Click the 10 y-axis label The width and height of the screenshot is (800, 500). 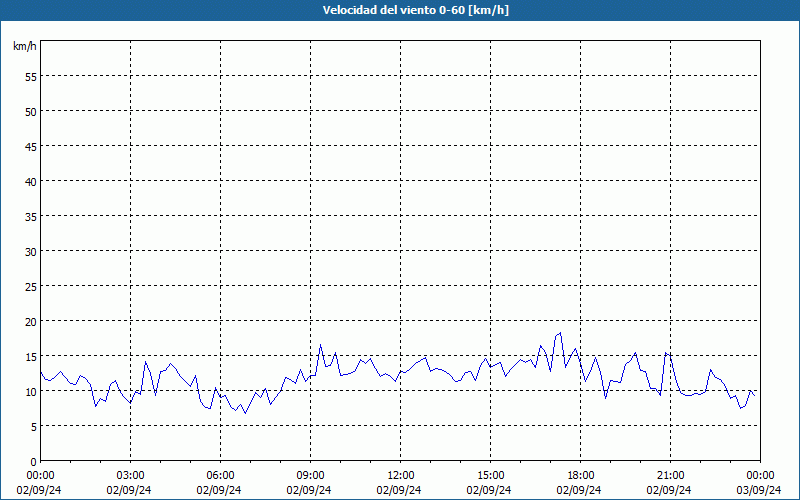point(31,392)
